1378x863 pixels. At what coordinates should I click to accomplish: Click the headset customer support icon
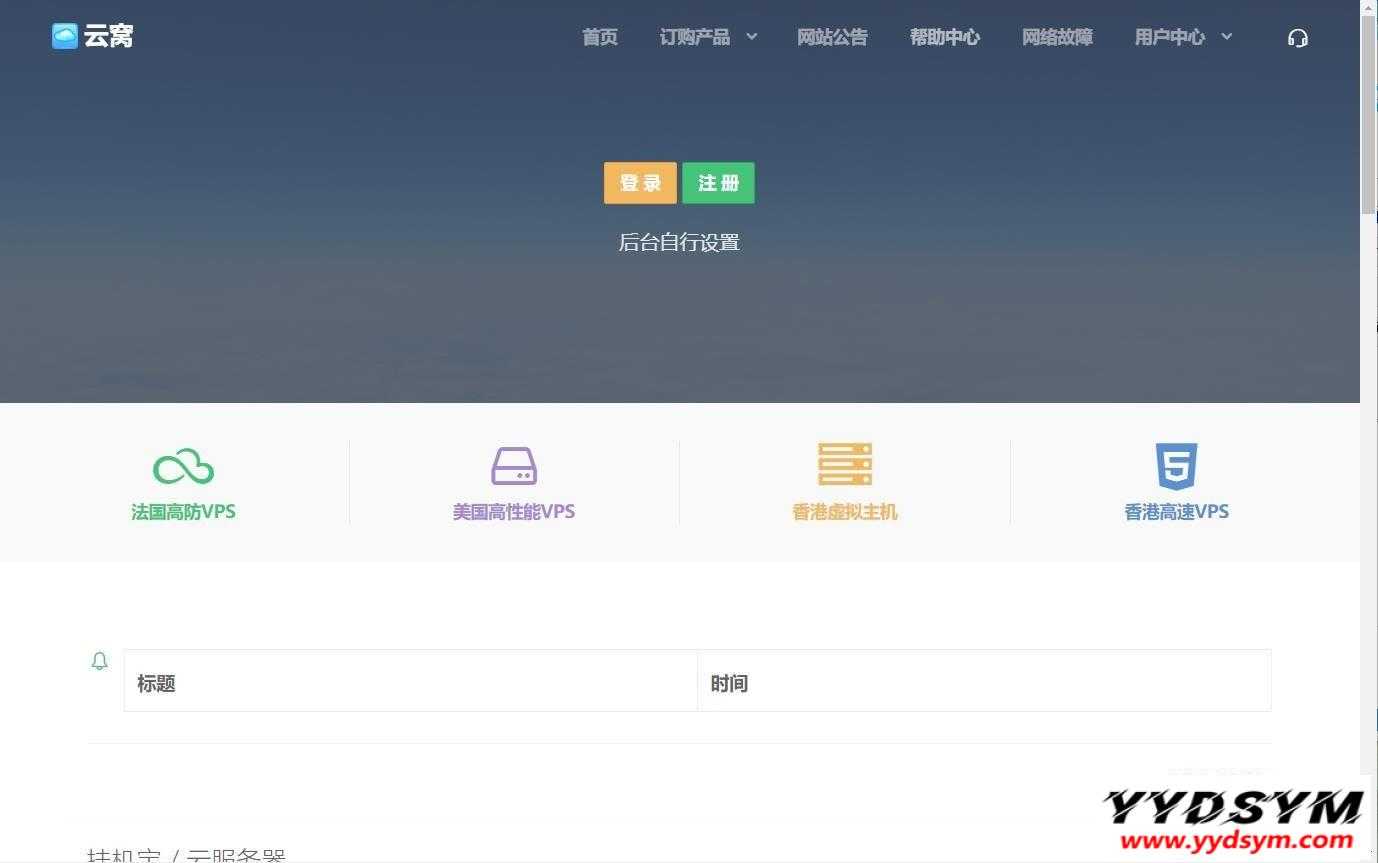tap(1298, 38)
